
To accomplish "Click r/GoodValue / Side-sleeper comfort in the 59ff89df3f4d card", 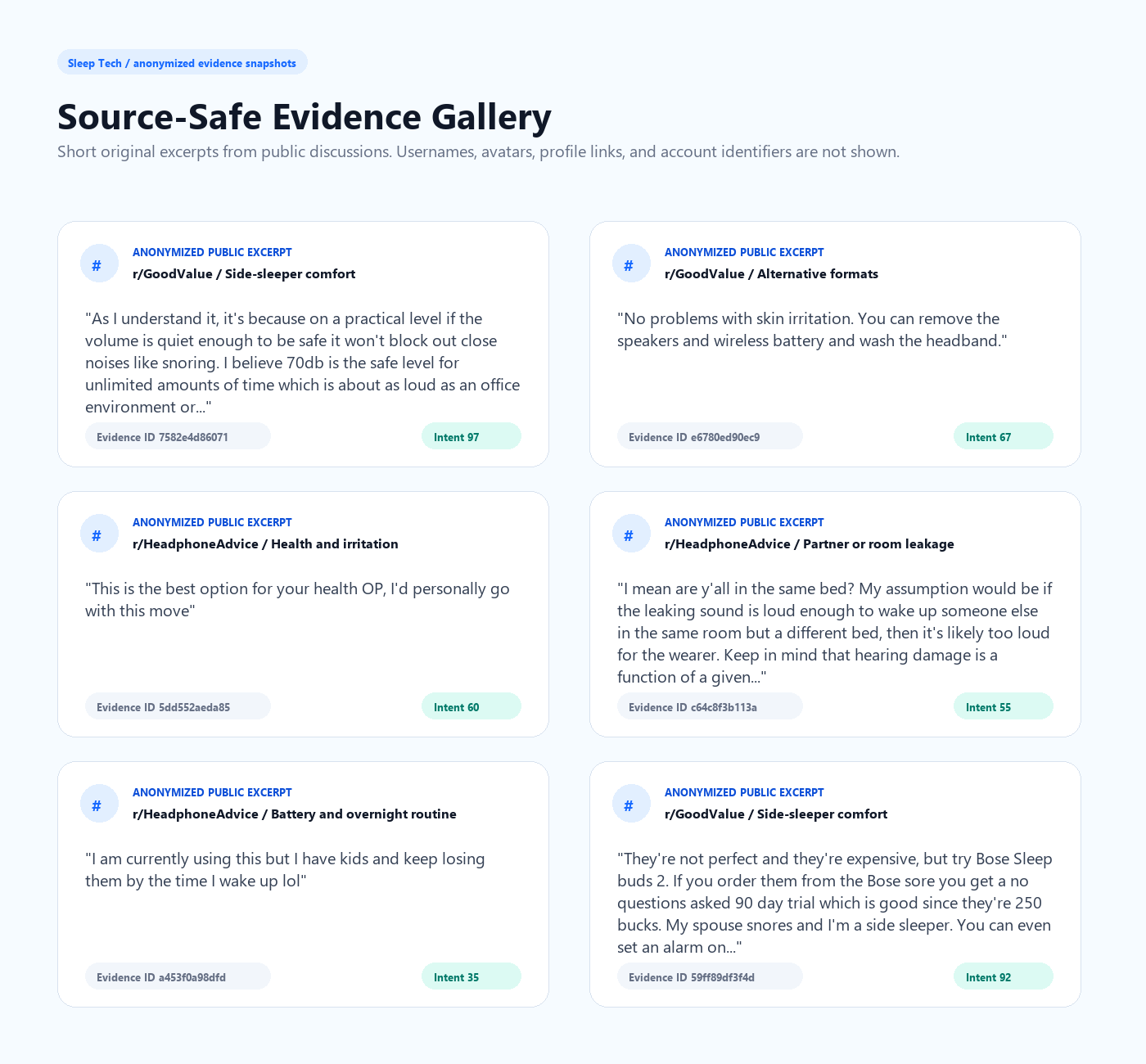I will point(776,814).
